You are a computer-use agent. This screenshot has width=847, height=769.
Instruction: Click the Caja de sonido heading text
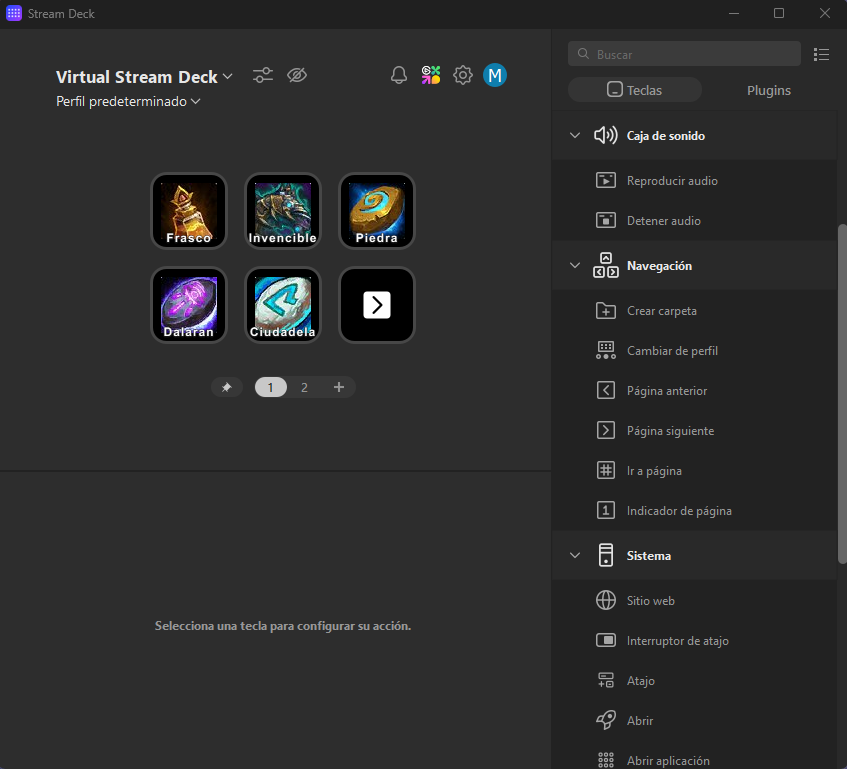(666, 136)
